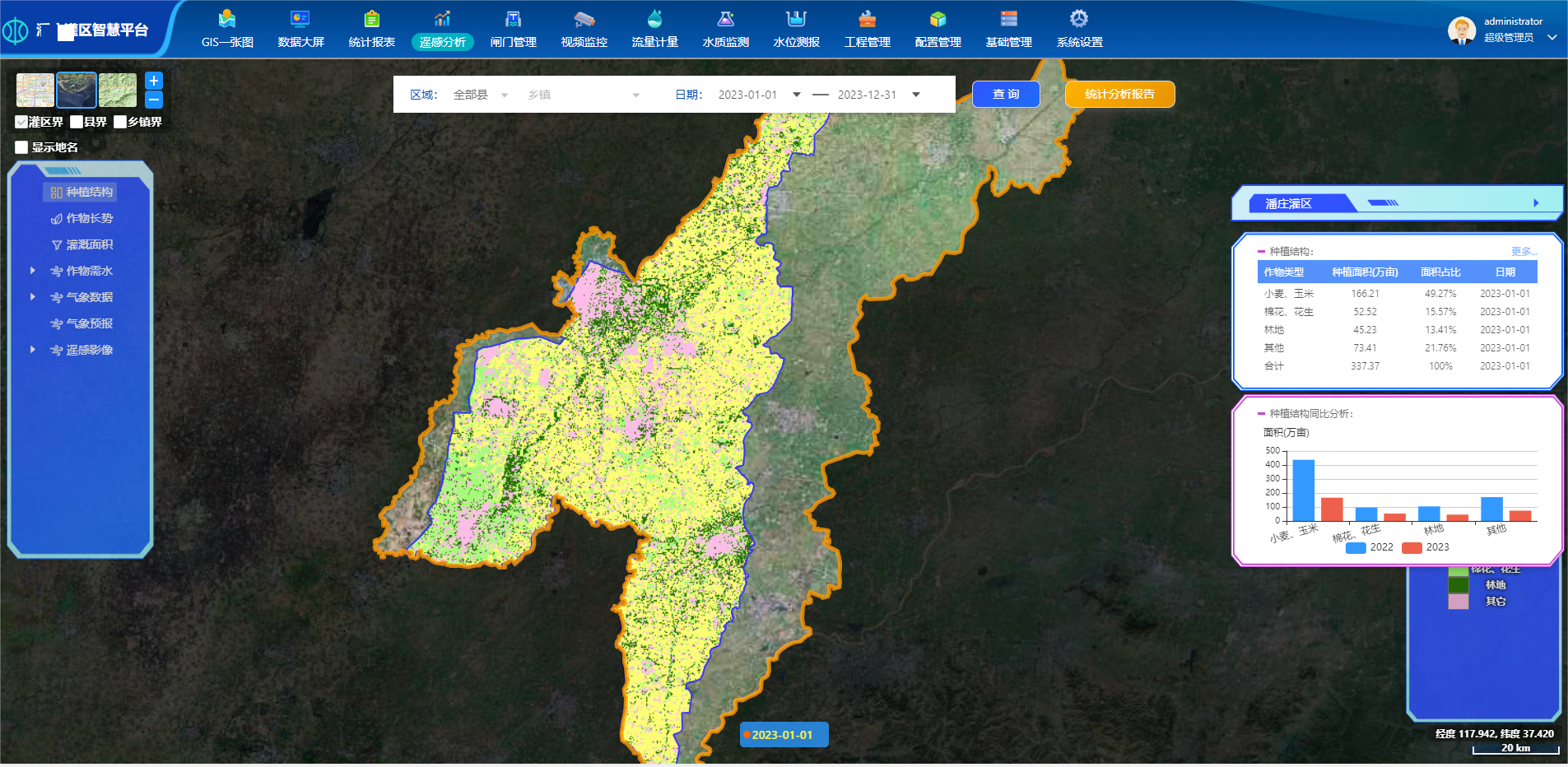Enable the 显示地名 checkbox

(21, 147)
